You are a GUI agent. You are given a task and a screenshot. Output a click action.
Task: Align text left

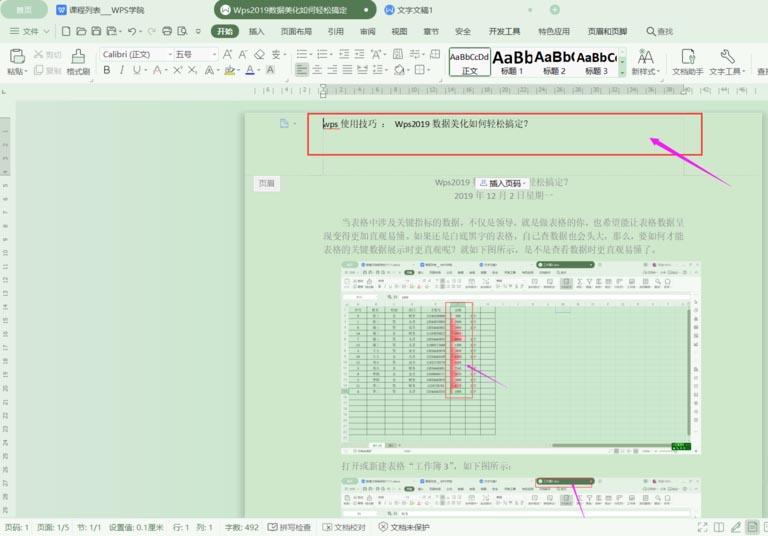coord(302,70)
